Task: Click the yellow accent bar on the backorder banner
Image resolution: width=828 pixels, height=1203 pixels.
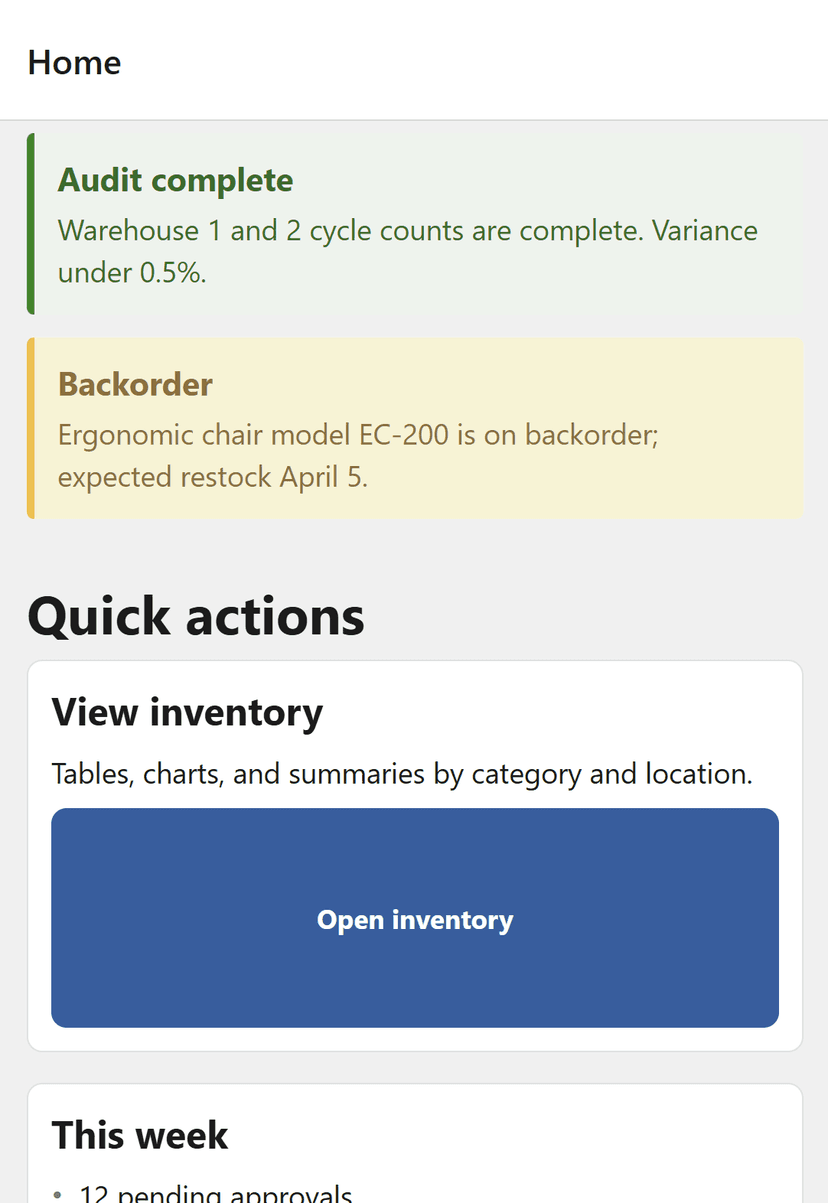Action: pyautogui.click(x=31, y=427)
